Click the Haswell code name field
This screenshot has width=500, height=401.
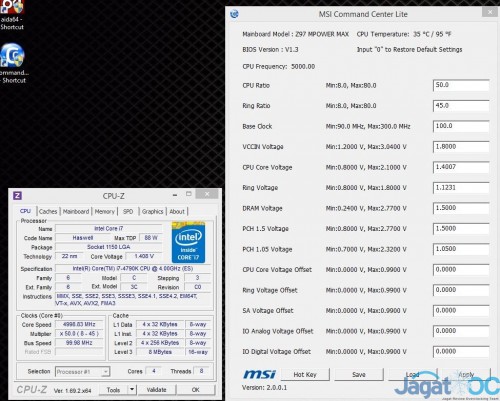83,238
